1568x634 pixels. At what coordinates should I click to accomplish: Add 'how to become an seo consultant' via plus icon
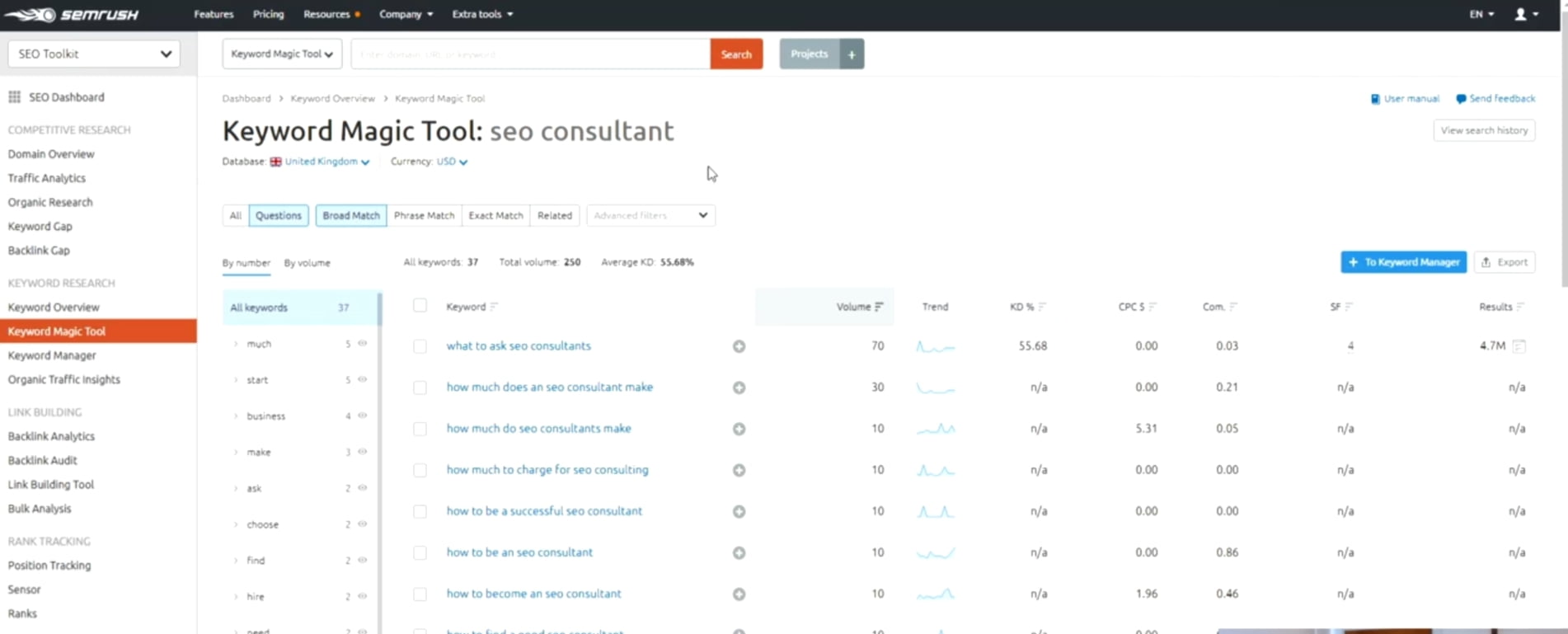[x=739, y=594]
